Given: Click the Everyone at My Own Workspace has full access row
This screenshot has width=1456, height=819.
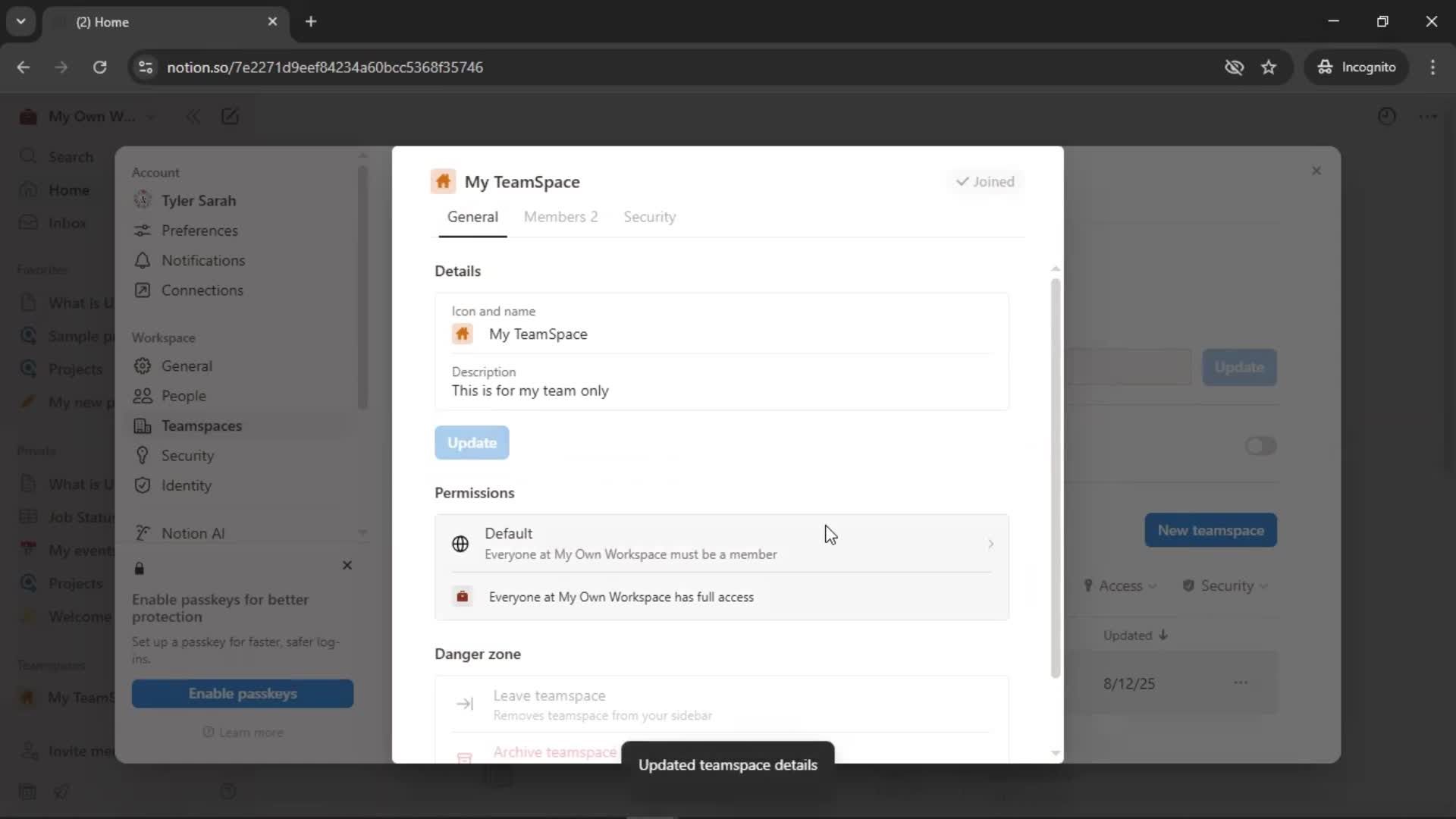Looking at the screenshot, I should click(x=721, y=598).
